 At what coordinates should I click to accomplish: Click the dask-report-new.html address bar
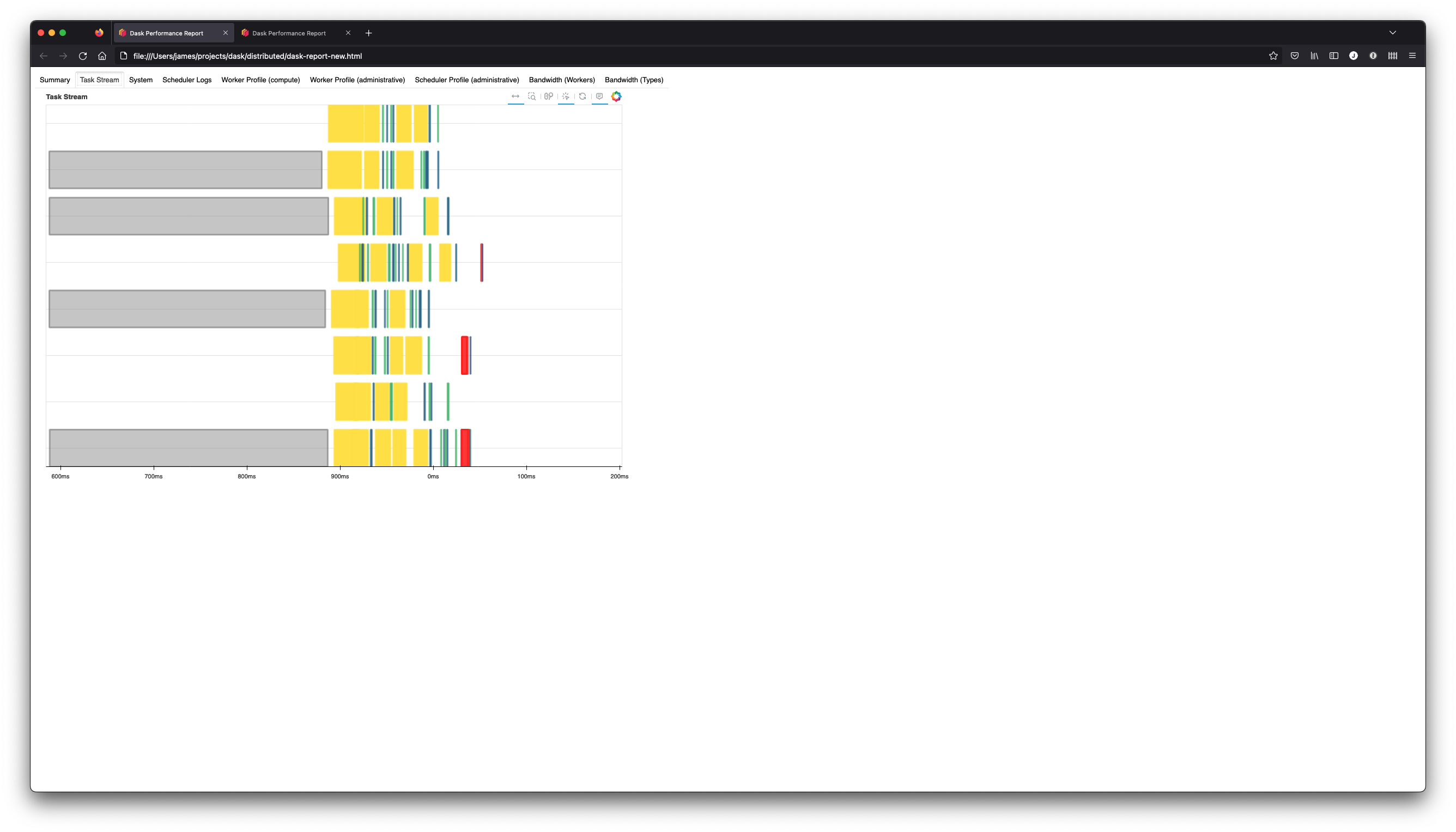[x=247, y=56]
